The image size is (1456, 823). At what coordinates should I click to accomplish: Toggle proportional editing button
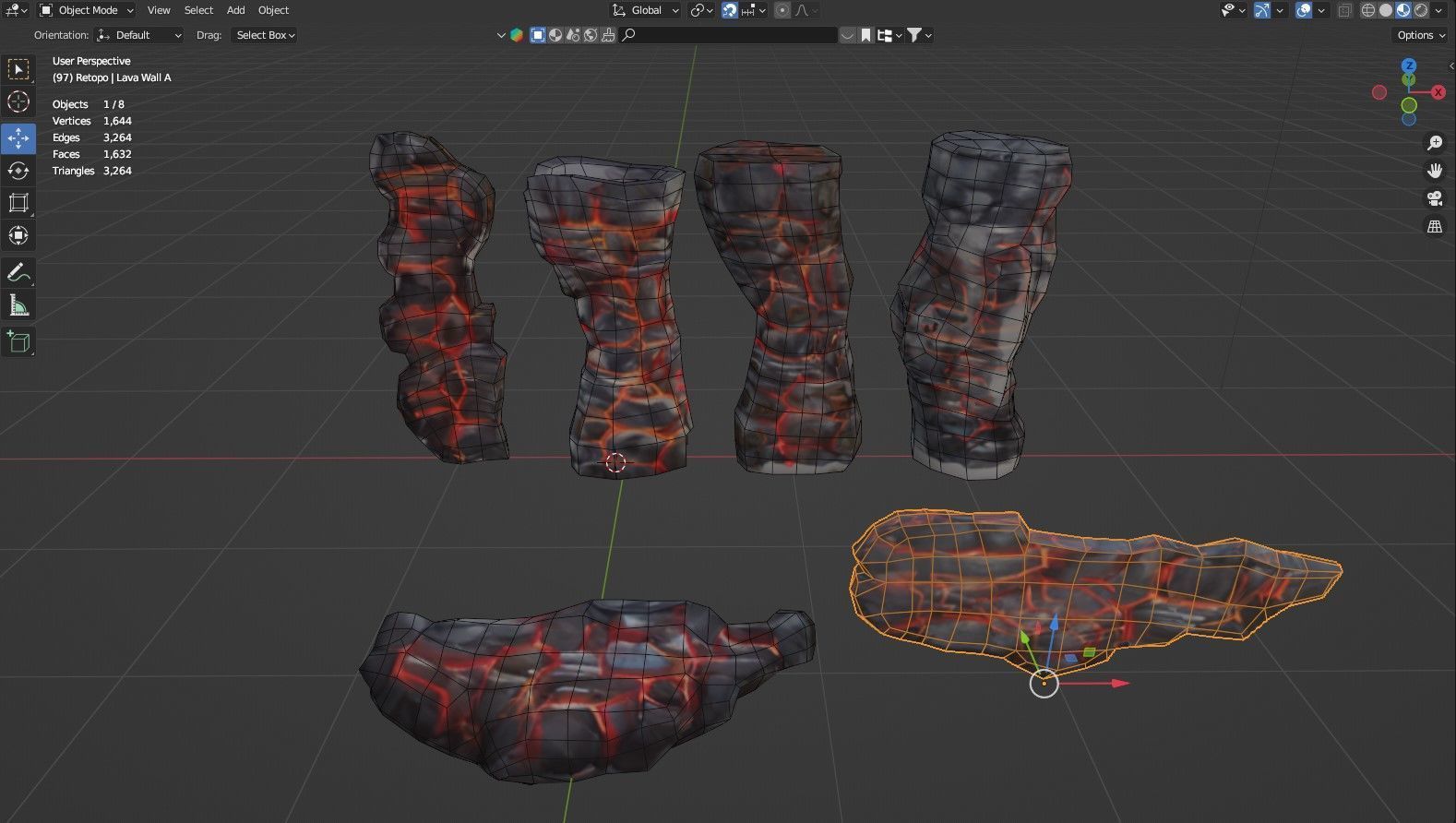[782, 10]
